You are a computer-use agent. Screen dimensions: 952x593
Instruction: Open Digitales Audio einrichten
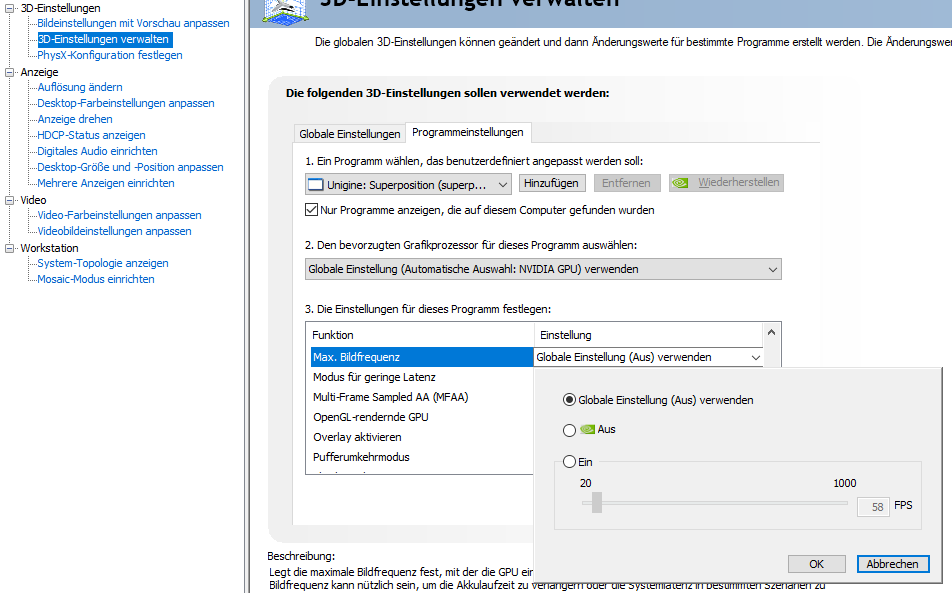(97, 151)
